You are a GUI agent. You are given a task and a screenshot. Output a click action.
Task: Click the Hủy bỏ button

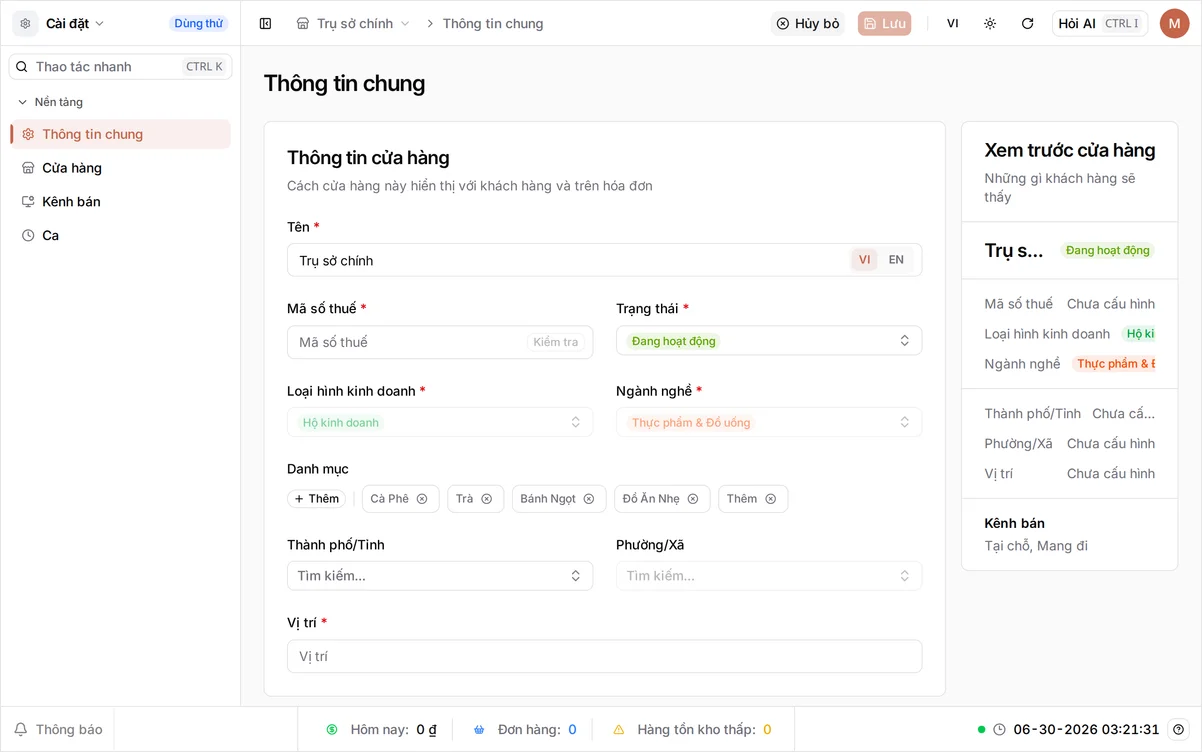pyautogui.click(x=807, y=23)
